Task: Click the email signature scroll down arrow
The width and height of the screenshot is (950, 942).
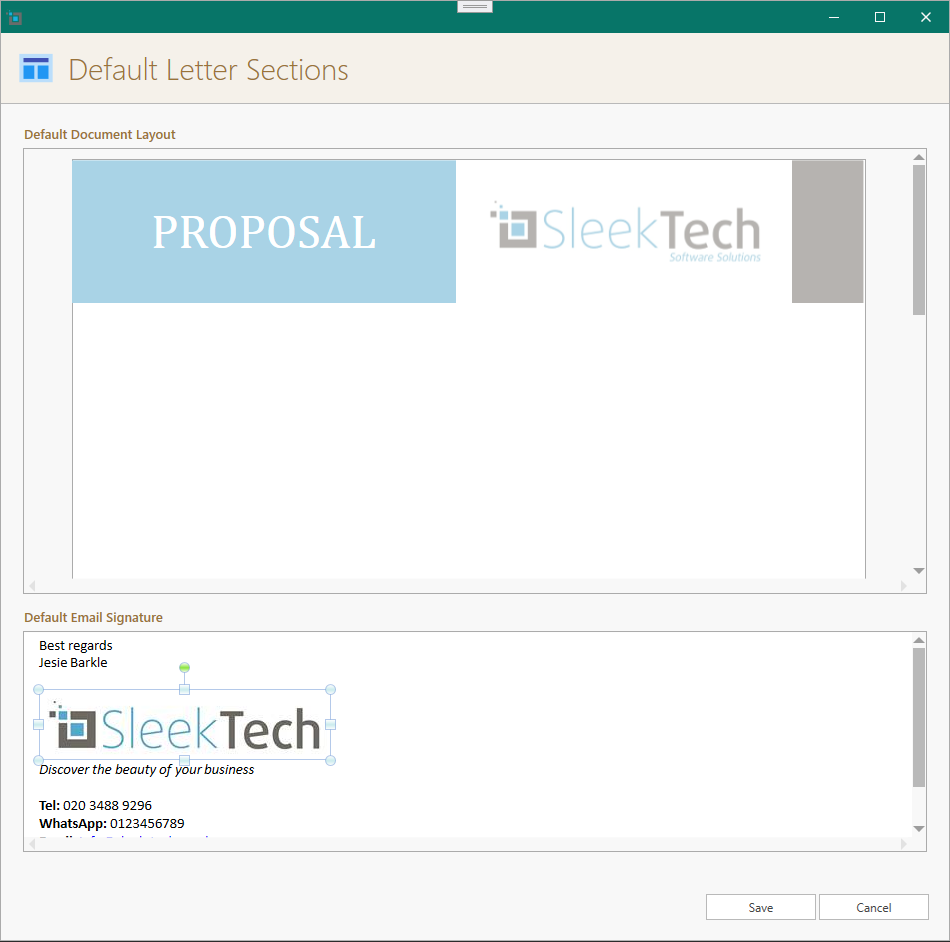Action: pyautogui.click(x=918, y=829)
